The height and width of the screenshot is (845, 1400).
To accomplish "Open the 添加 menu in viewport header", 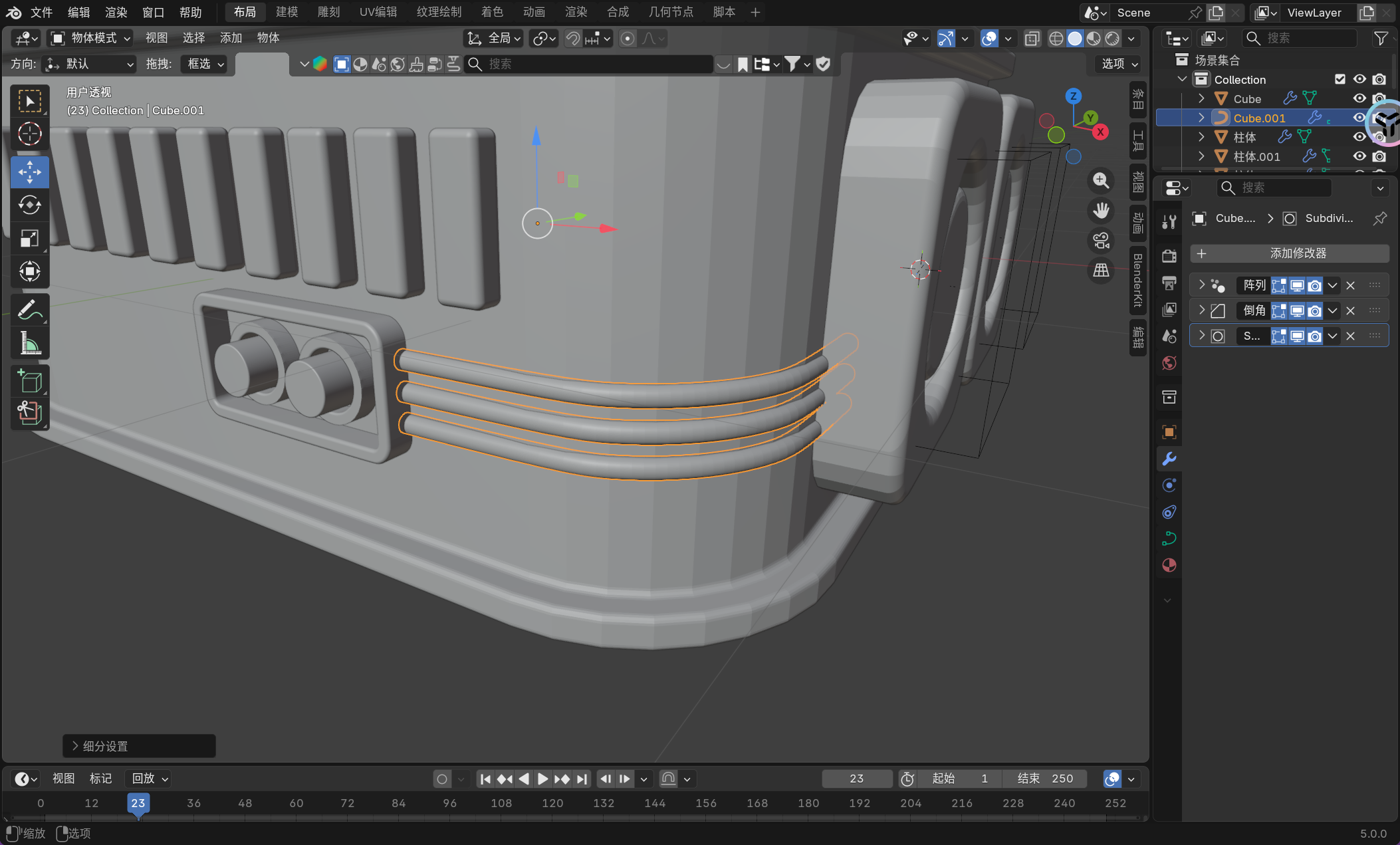I will [x=231, y=38].
